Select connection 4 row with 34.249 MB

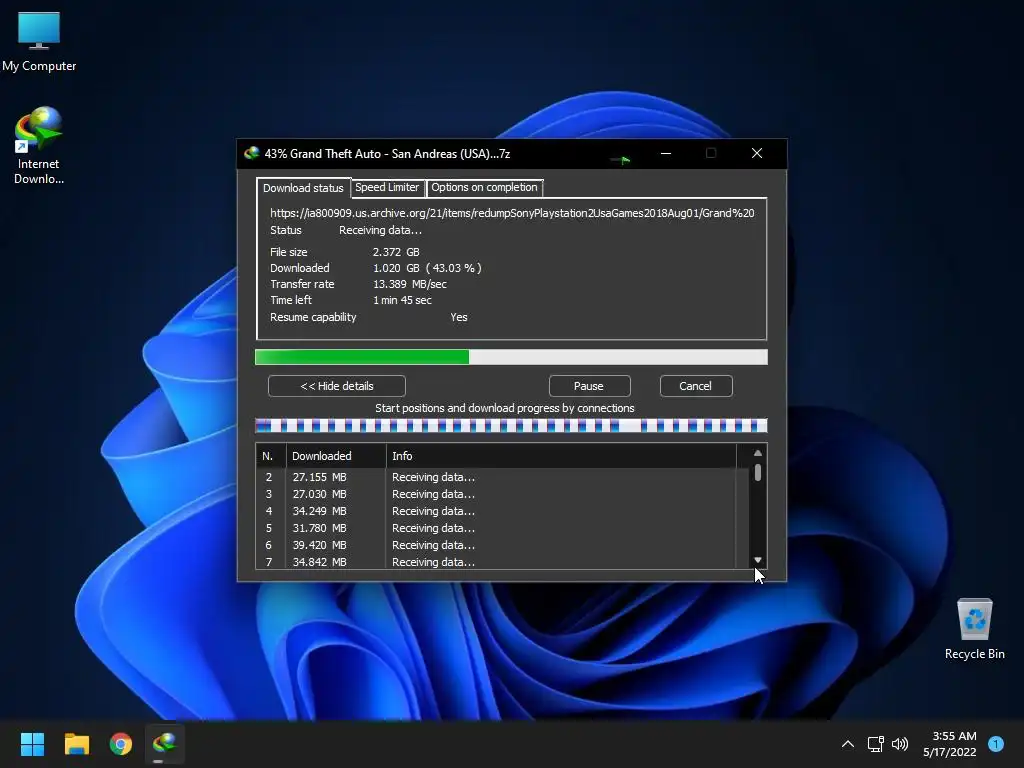pyautogui.click(x=502, y=511)
